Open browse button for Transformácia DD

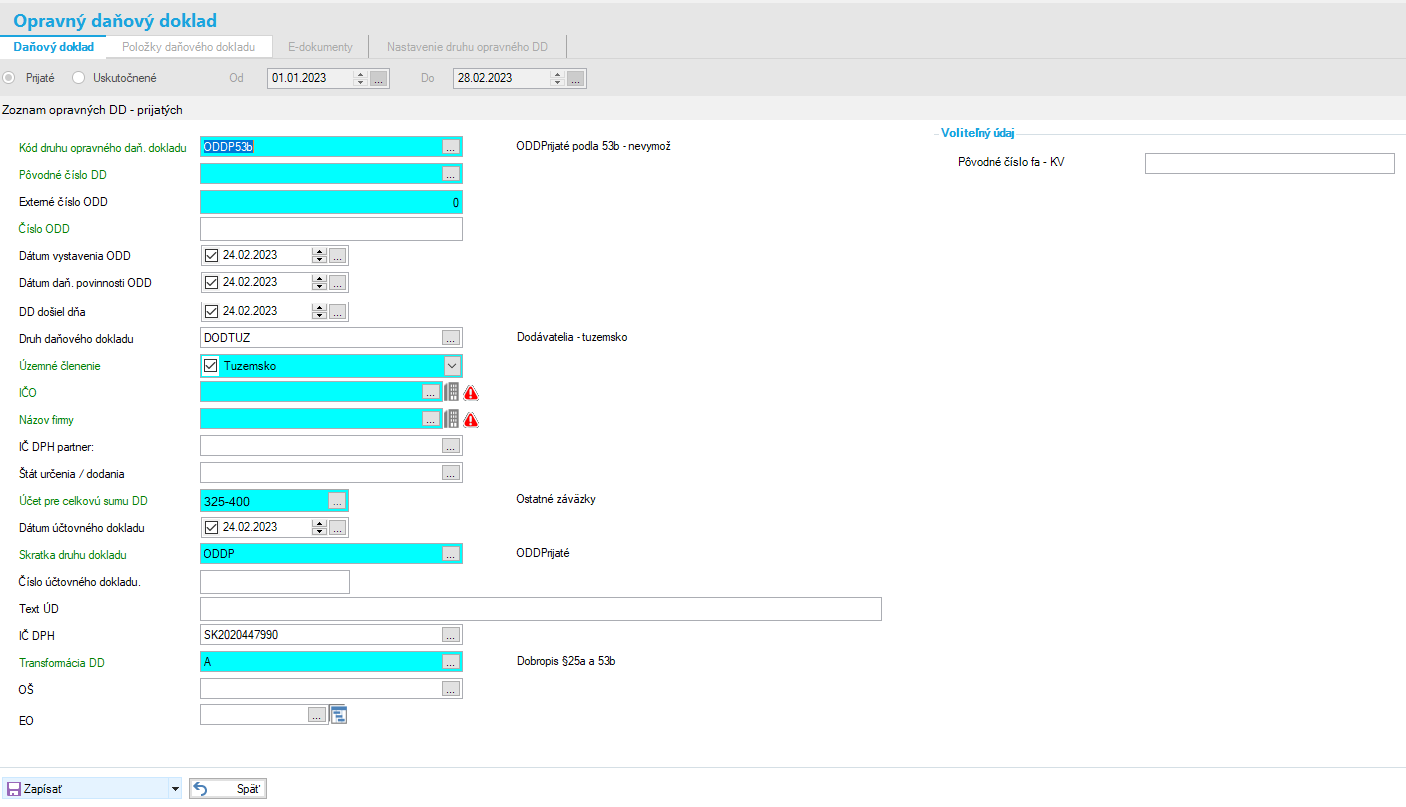click(450, 662)
